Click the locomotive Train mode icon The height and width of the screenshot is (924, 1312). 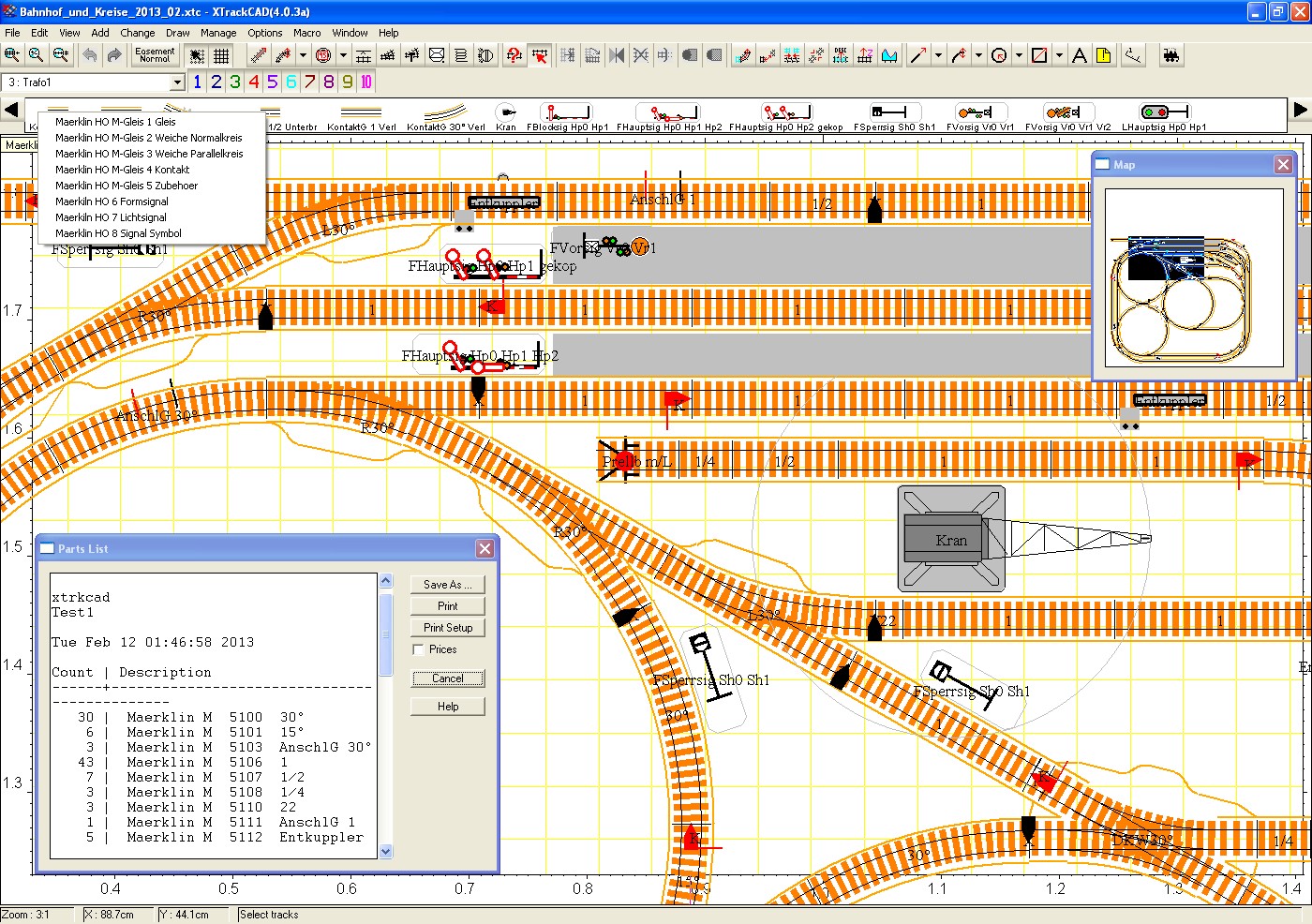[1170, 55]
